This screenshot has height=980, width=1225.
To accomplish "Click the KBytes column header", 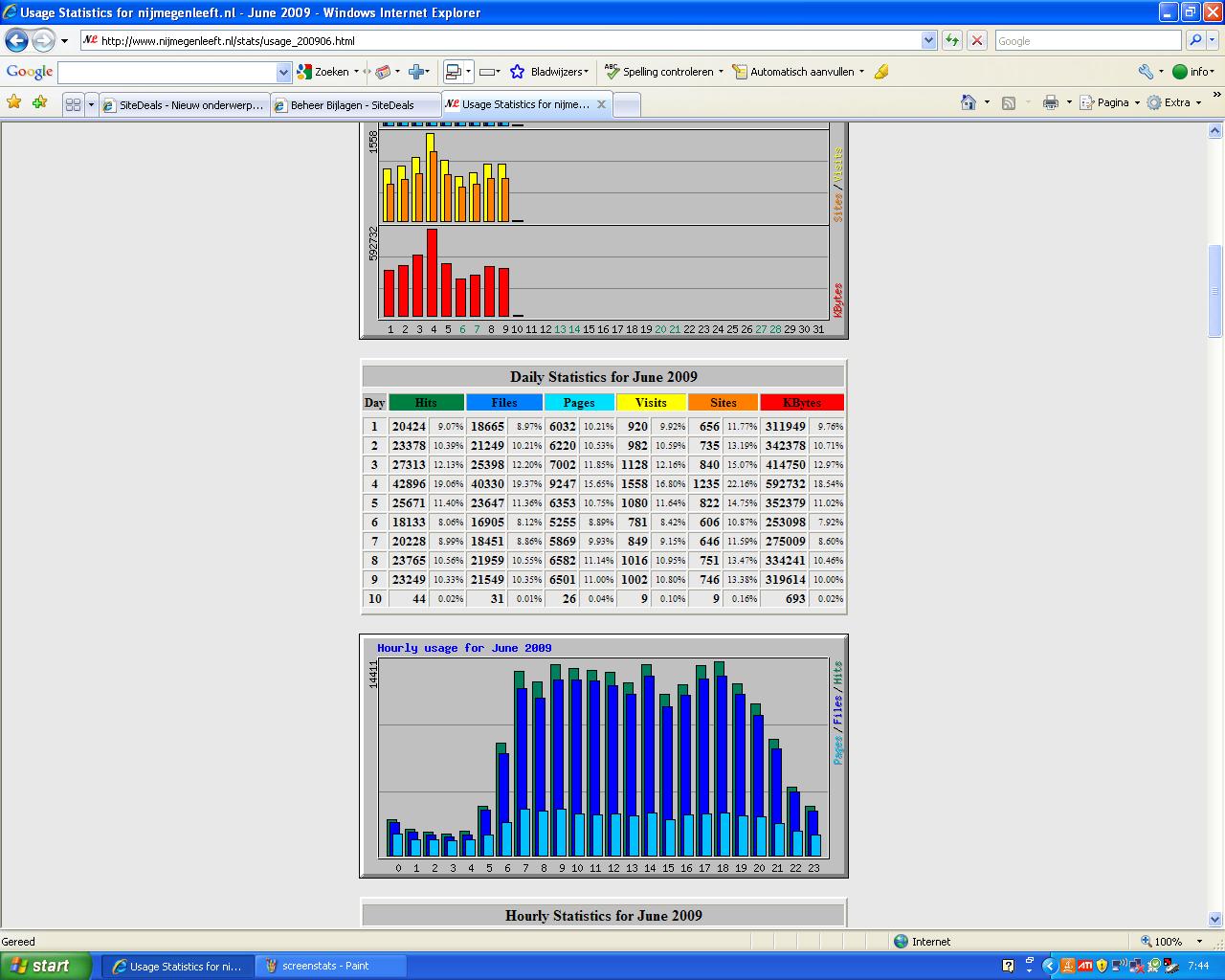I will [802, 403].
